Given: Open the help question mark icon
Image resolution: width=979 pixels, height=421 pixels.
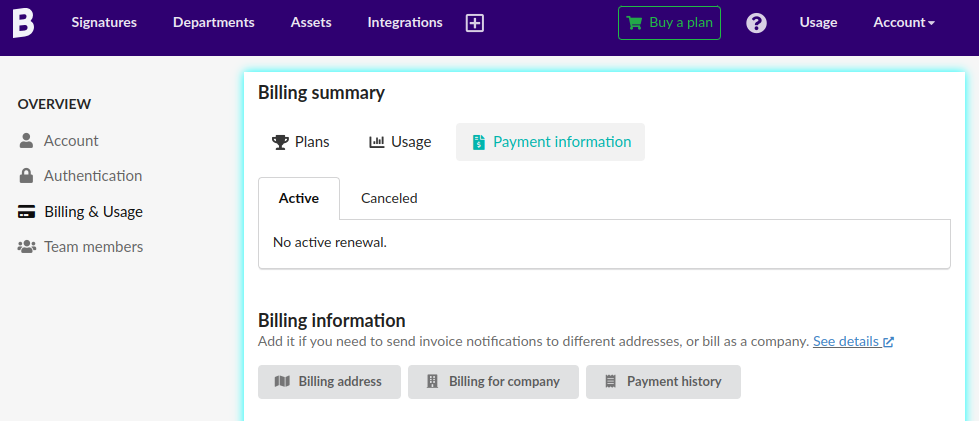Looking at the screenshot, I should 756,23.
